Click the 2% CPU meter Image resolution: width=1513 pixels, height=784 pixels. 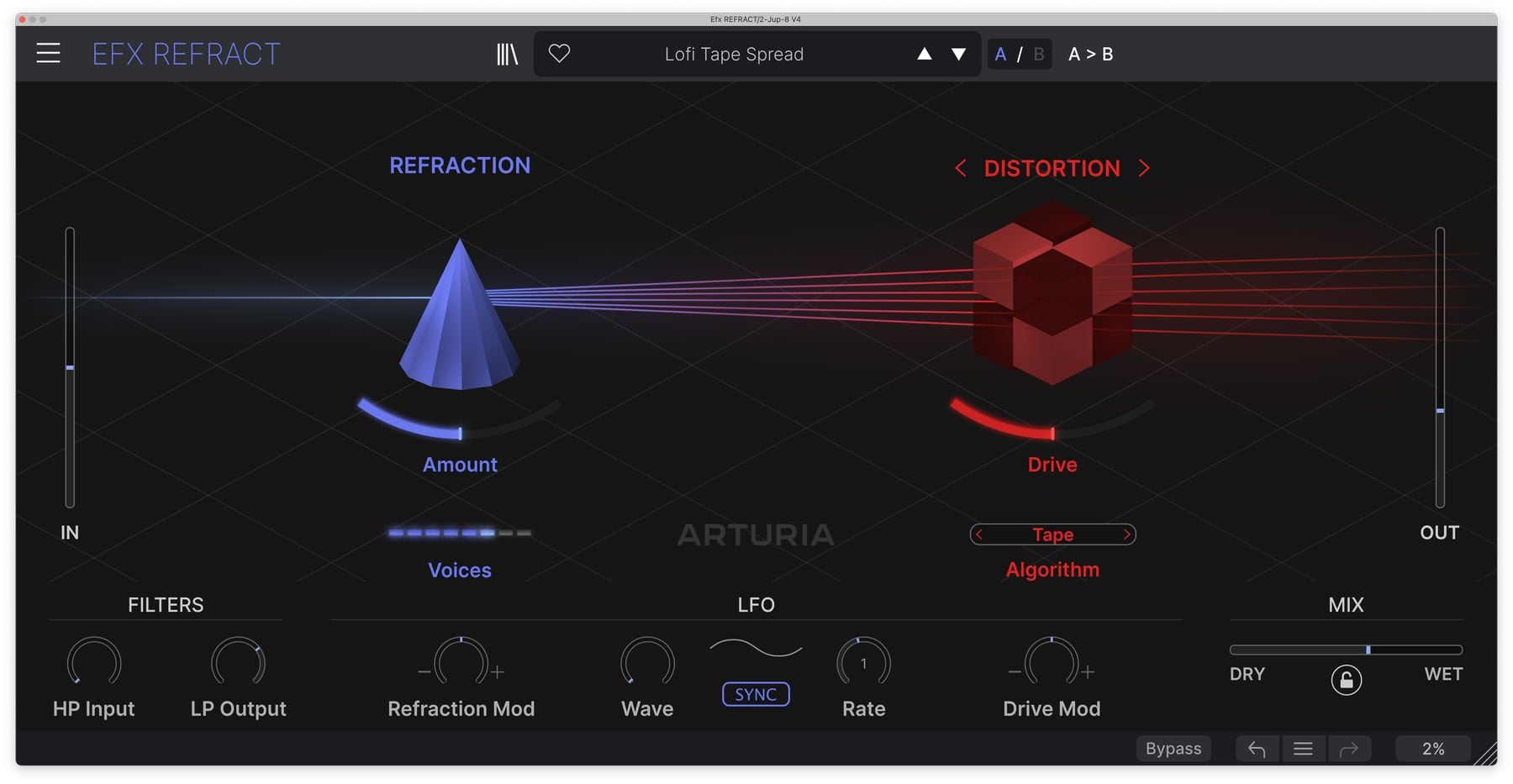pos(1432,749)
